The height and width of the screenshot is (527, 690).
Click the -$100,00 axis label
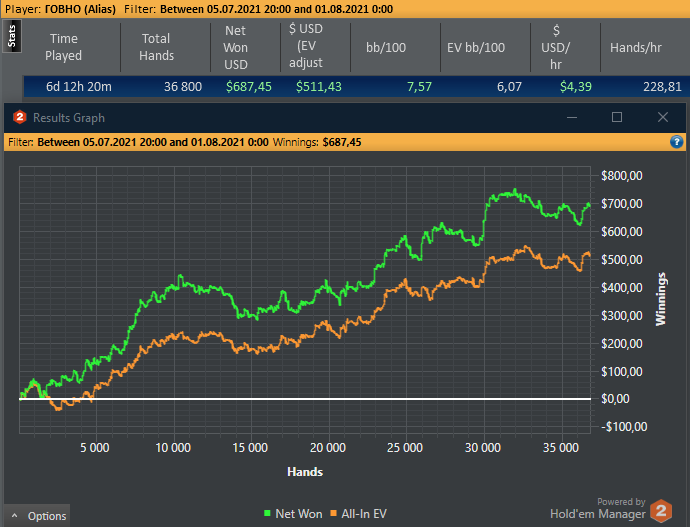[x=624, y=426]
